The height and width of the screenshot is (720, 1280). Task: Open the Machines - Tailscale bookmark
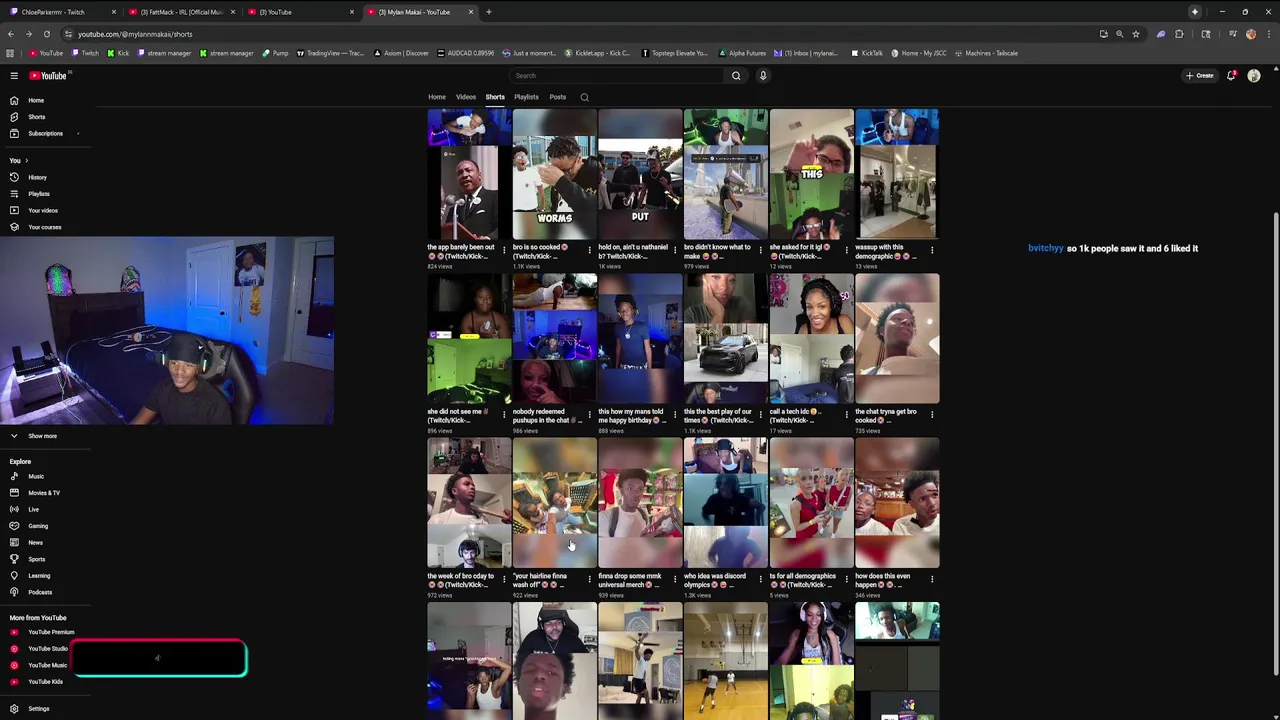987,53
